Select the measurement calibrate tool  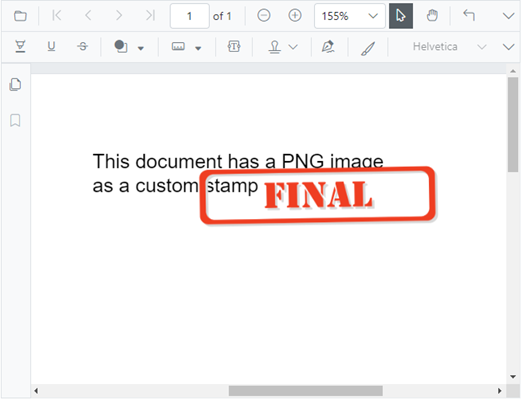[178, 46]
